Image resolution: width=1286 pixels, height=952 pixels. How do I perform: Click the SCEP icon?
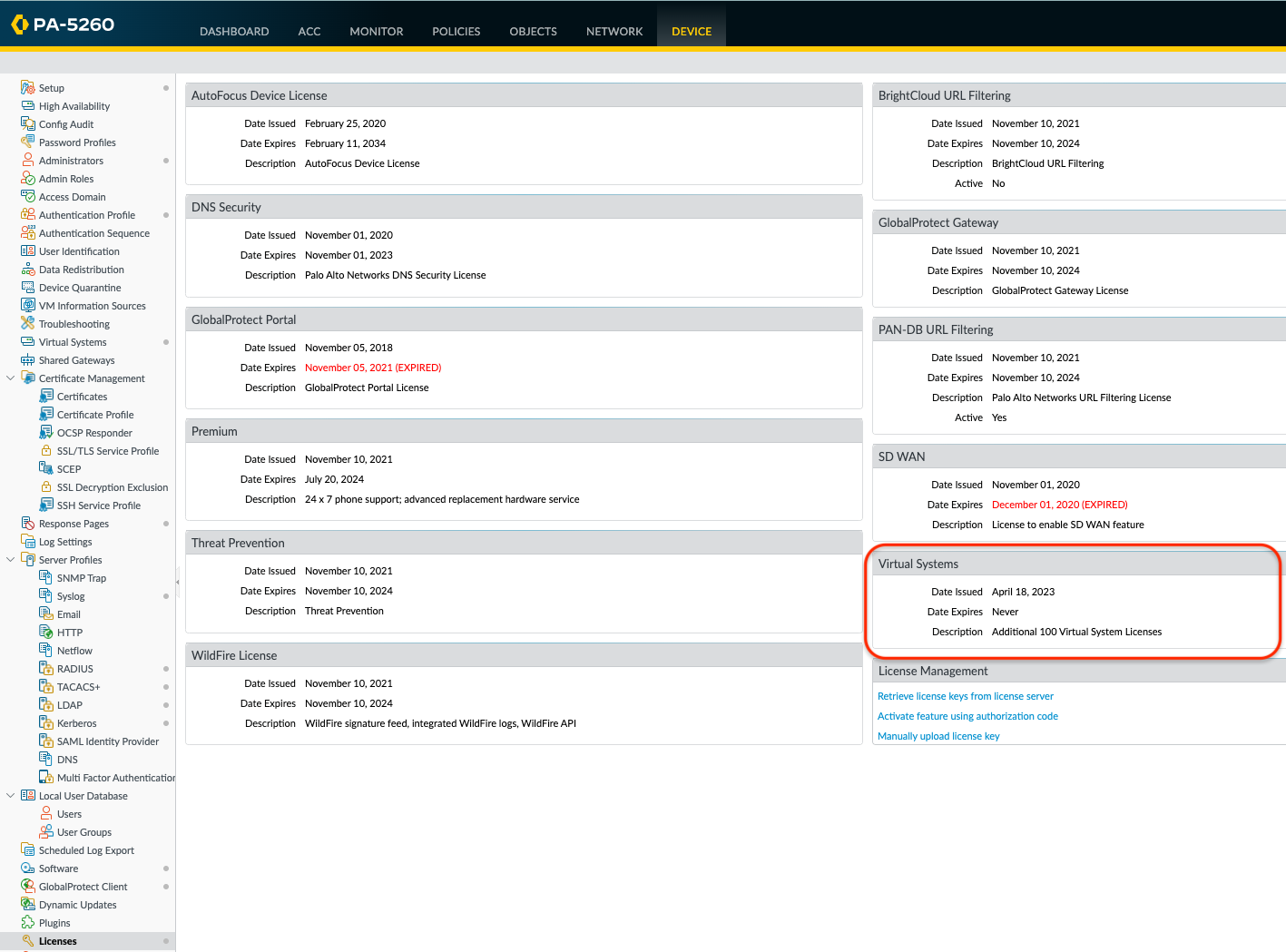pos(46,469)
